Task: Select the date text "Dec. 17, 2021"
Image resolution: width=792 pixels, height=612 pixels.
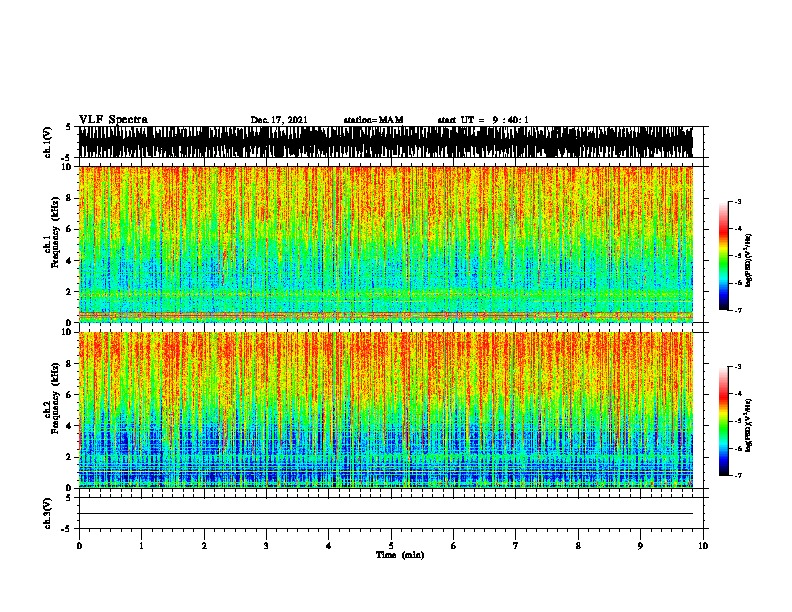Action: [279, 120]
